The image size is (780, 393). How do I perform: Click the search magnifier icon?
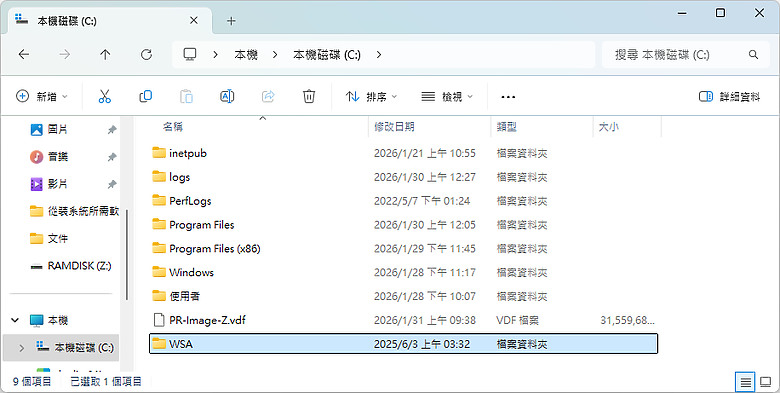click(x=753, y=55)
